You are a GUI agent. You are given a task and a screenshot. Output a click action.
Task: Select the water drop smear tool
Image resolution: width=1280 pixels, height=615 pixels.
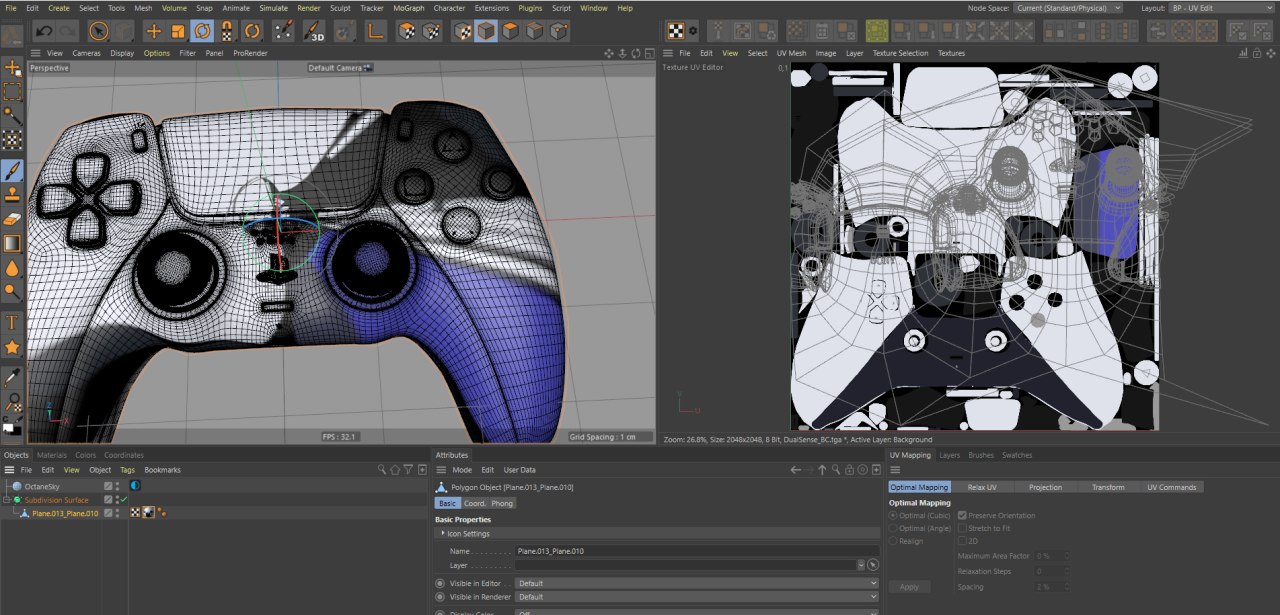(12, 268)
